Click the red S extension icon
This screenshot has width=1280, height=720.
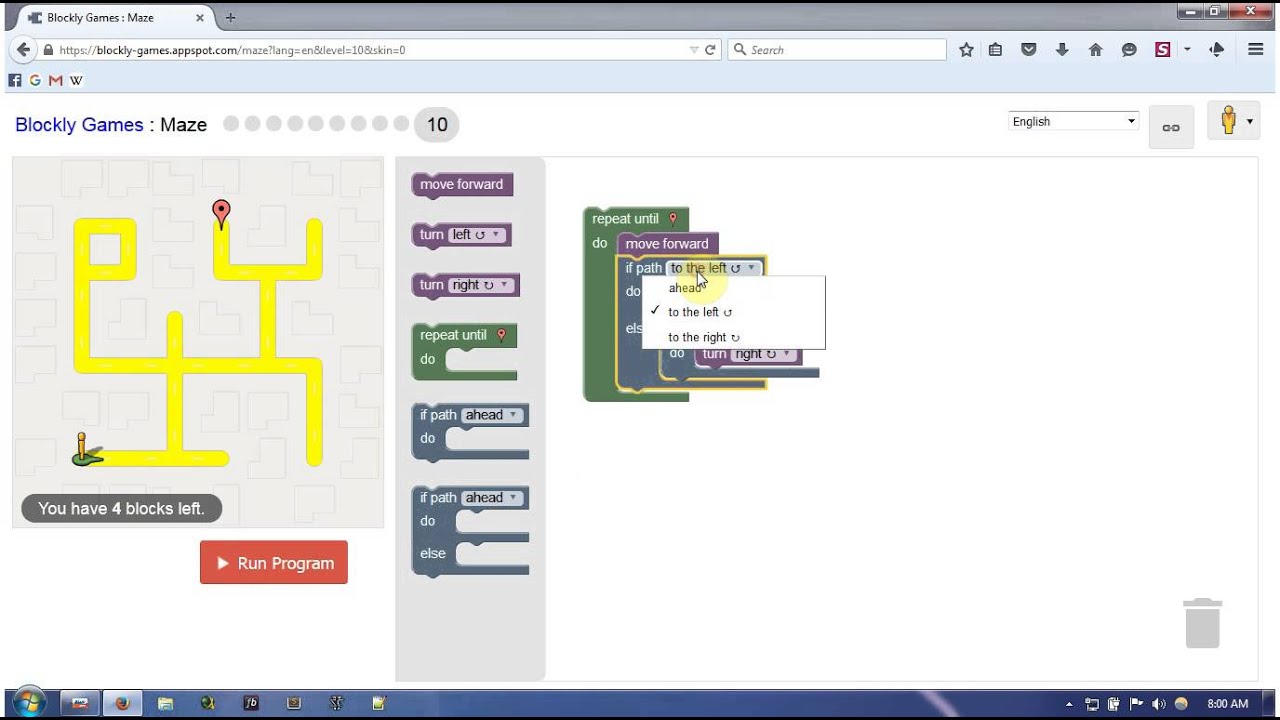(x=1162, y=50)
